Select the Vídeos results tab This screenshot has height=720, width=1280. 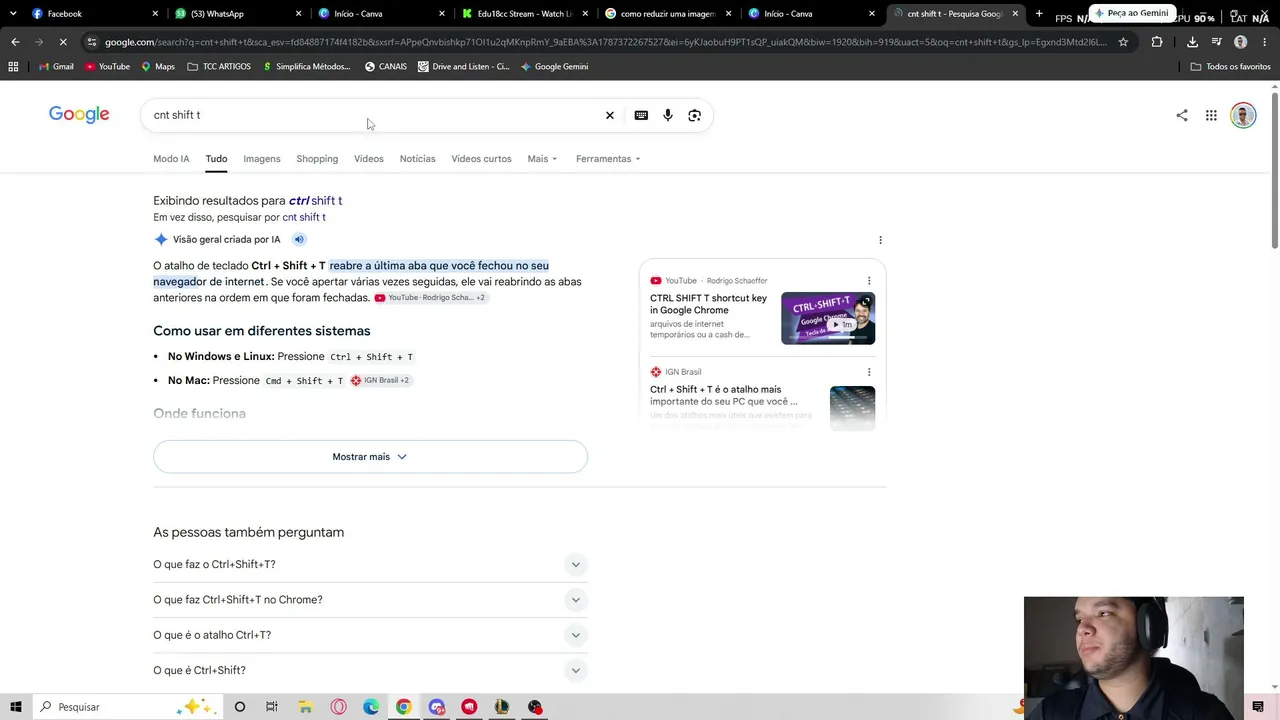(x=368, y=159)
